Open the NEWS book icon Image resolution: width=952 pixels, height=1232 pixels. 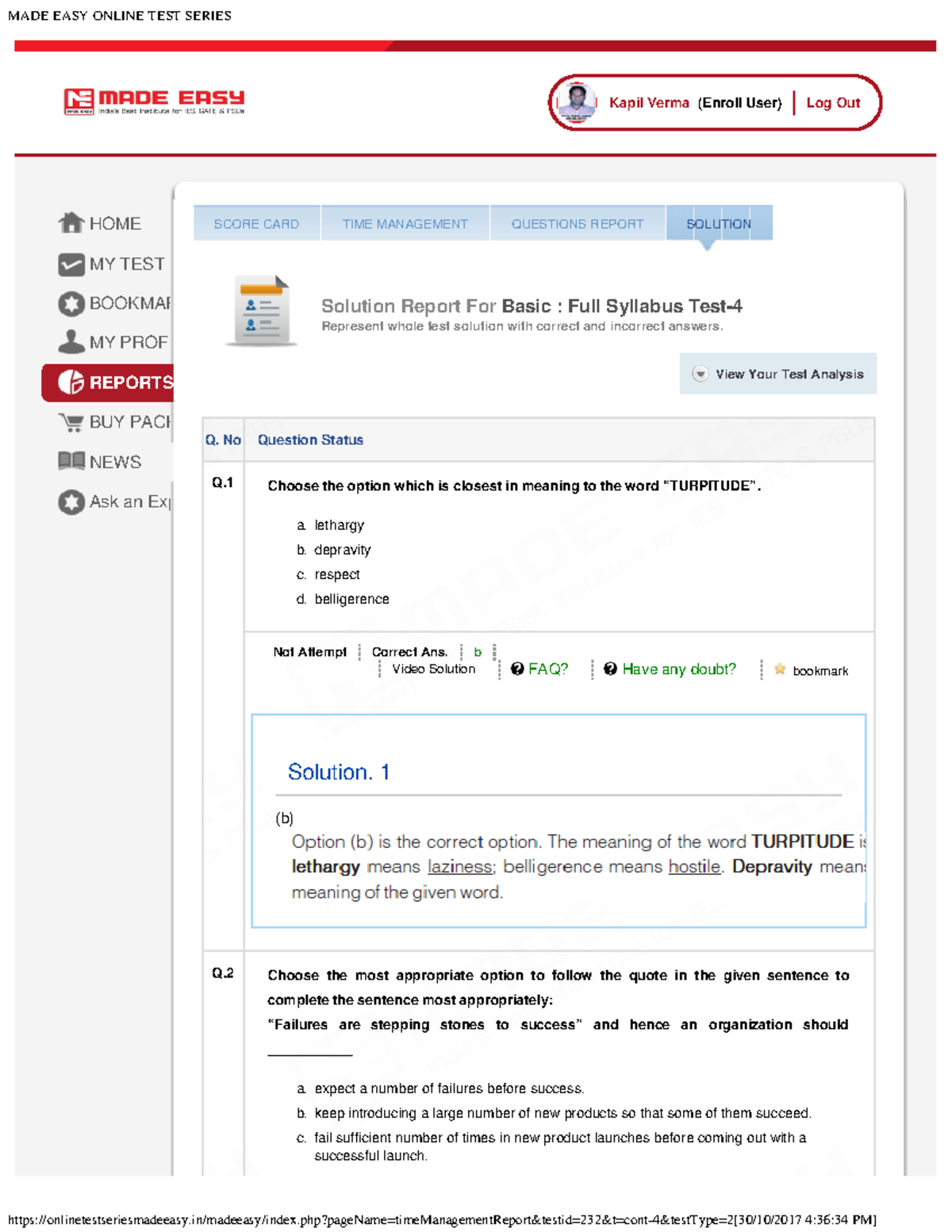[x=71, y=461]
